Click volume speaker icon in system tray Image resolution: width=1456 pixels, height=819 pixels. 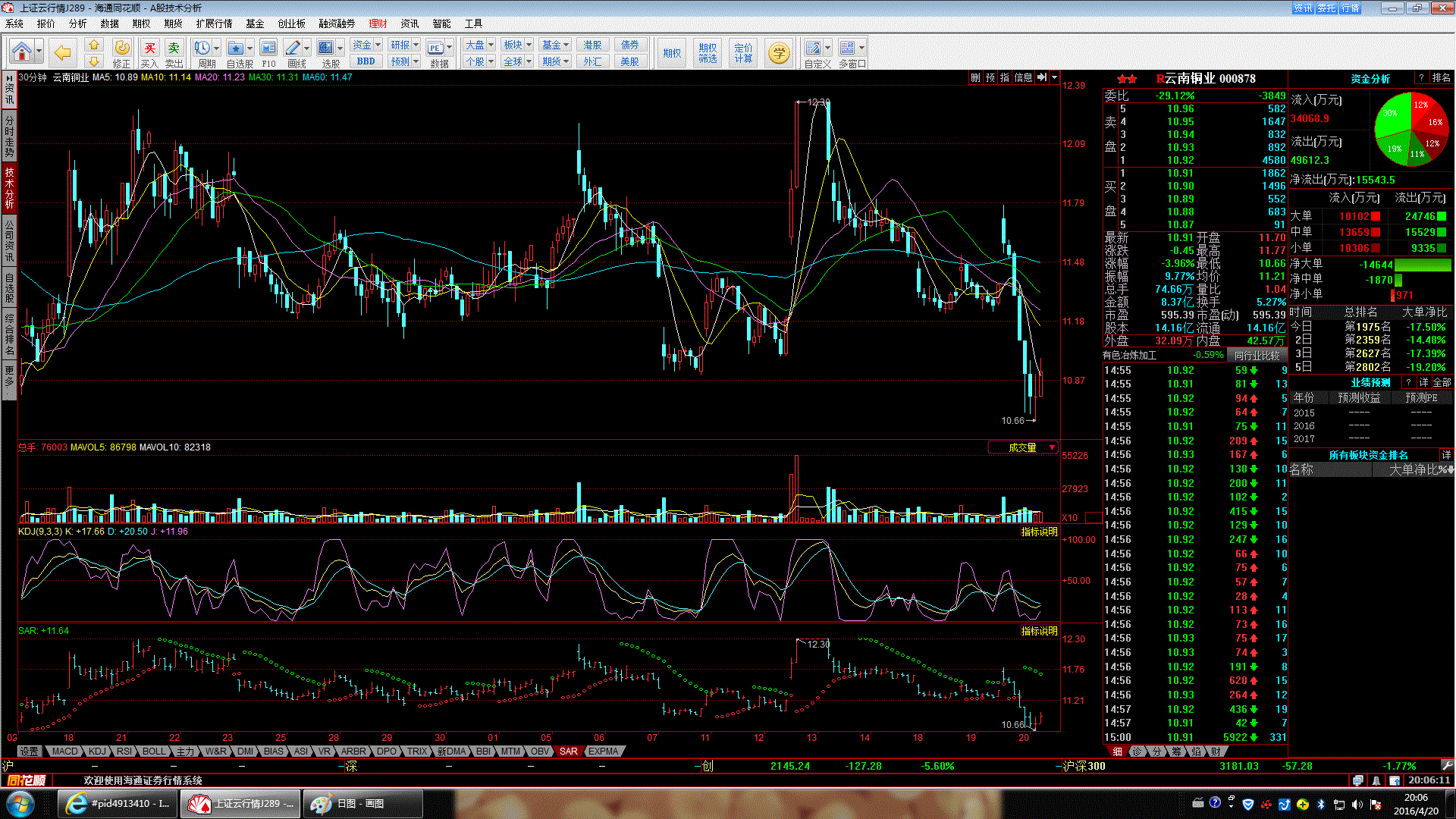pyautogui.click(x=1357, y=804)
